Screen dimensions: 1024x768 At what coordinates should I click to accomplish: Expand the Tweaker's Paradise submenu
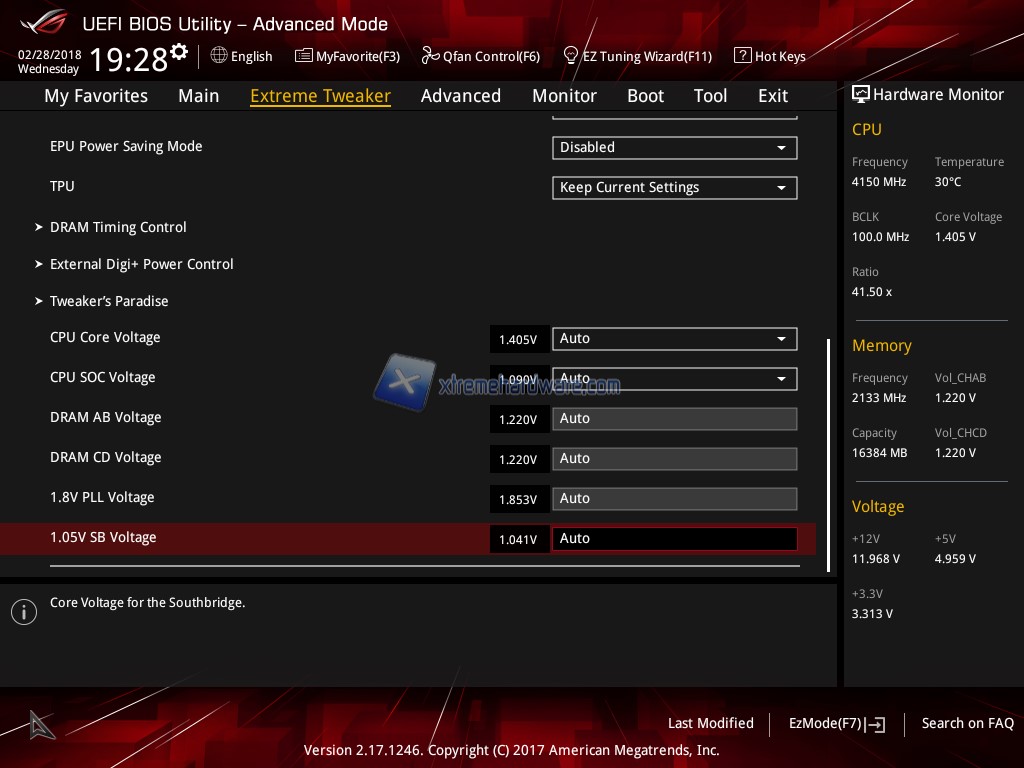point(109,301)
